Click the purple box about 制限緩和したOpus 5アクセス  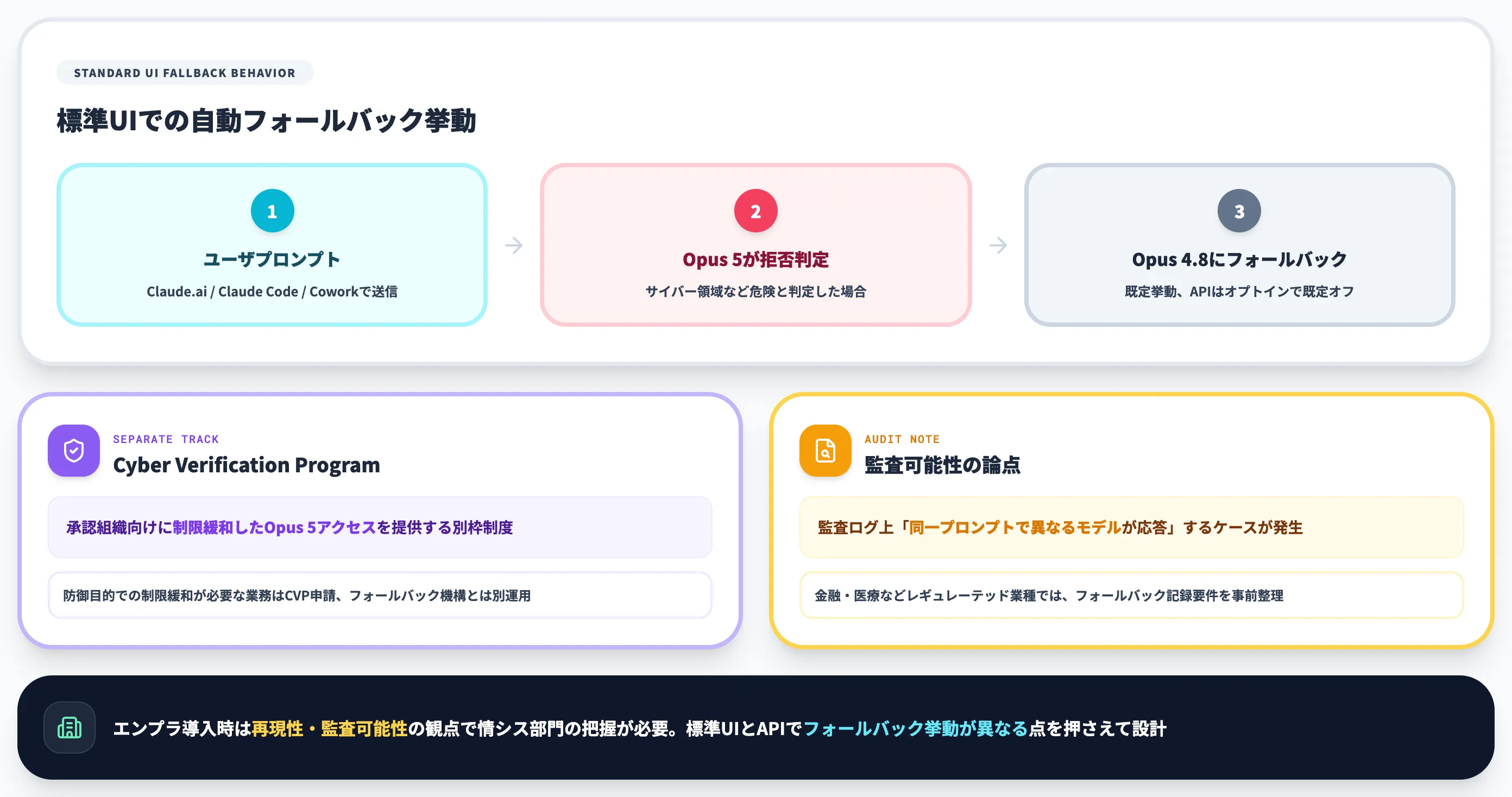380,527
